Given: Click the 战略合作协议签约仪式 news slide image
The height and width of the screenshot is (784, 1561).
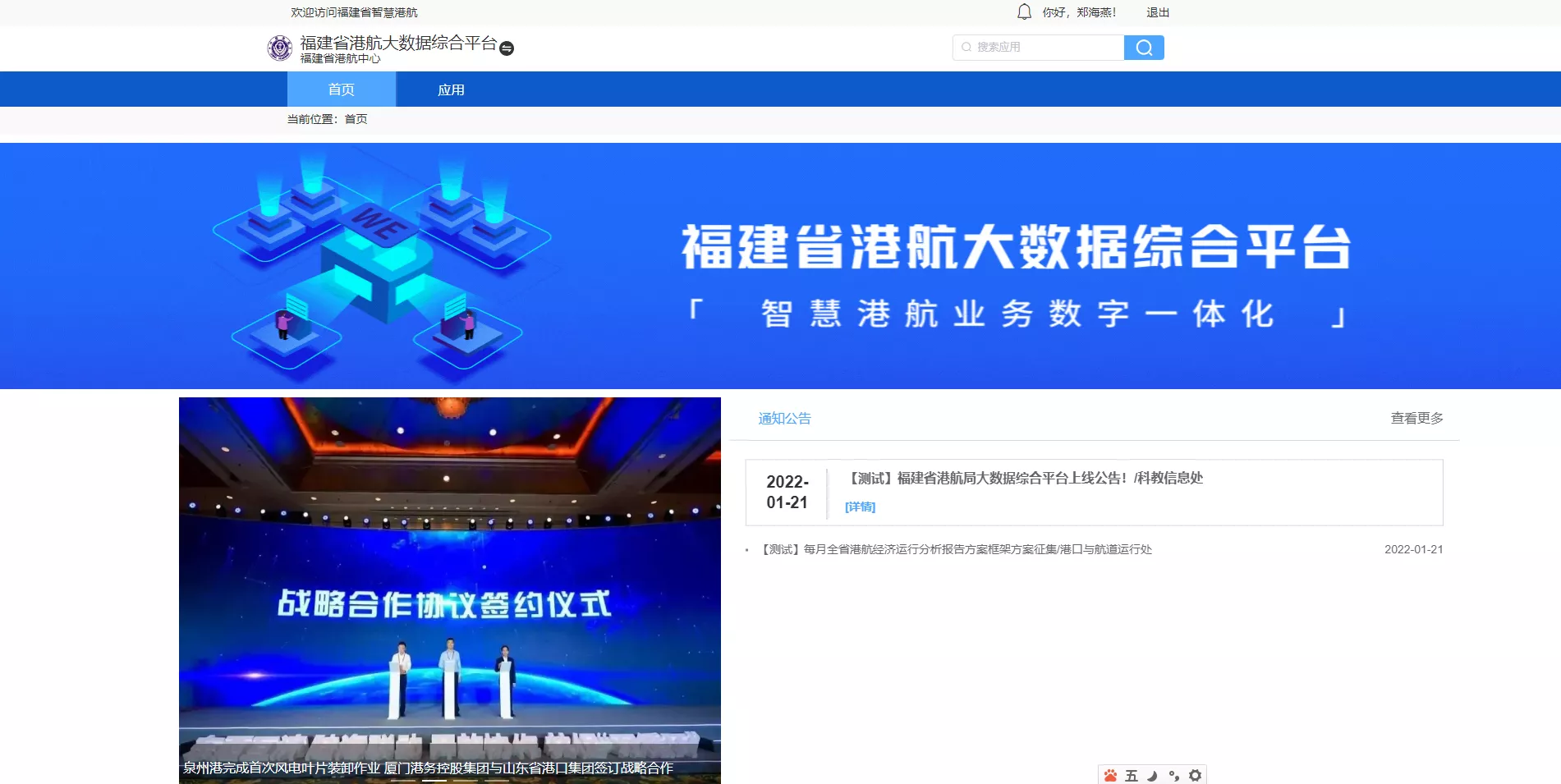Looking at the screenshot, I should tap(450, 590).
